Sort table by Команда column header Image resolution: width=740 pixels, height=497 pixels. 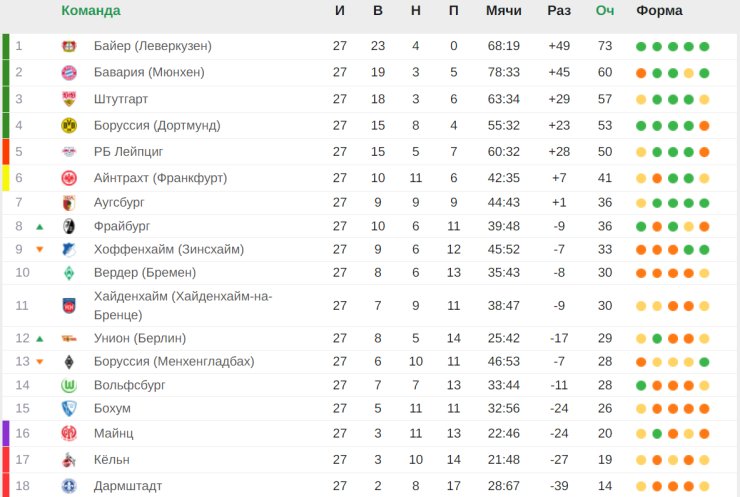pyautogui.click(x=91, y=10)
